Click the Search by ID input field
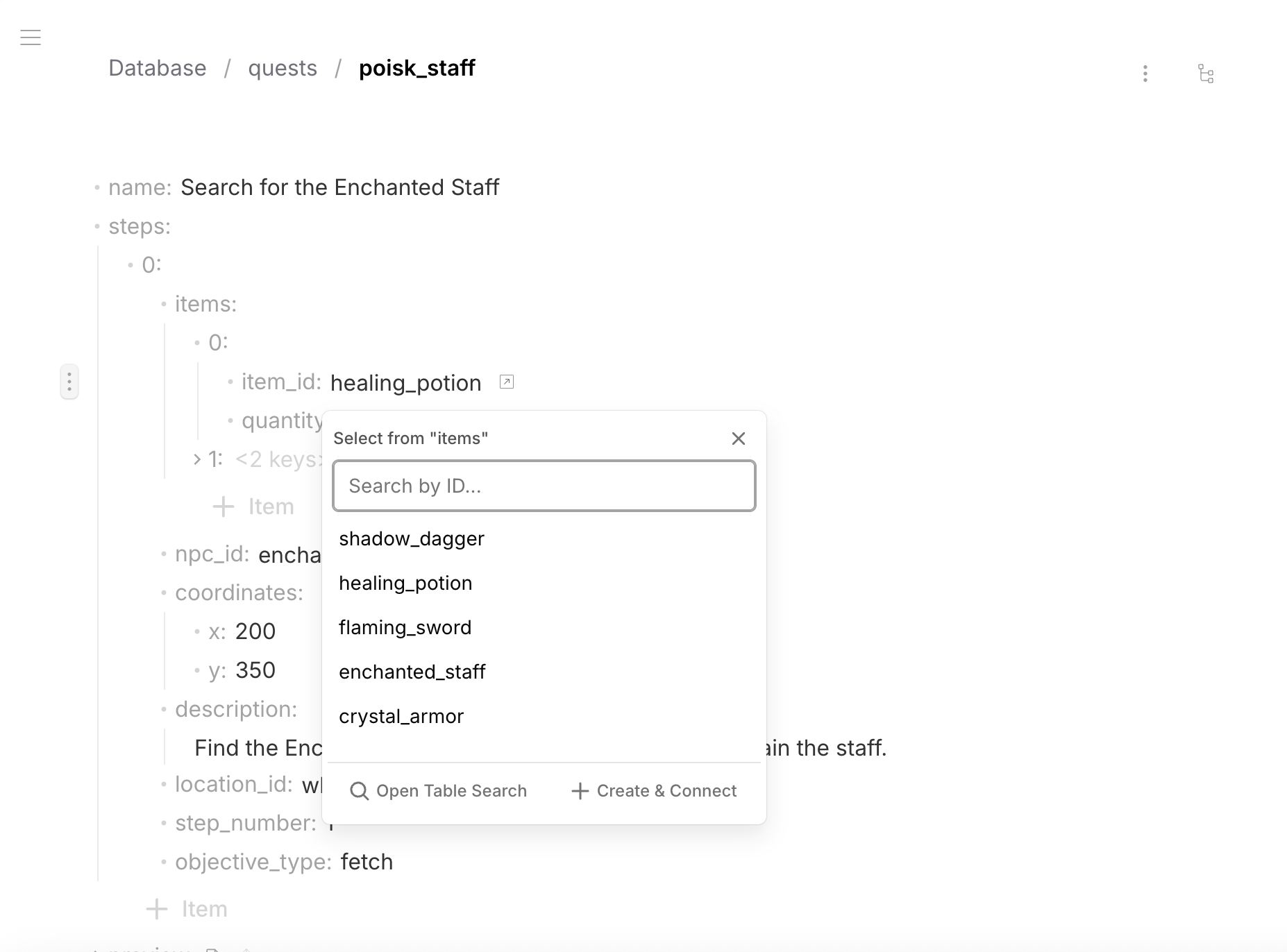 point(544,486)
